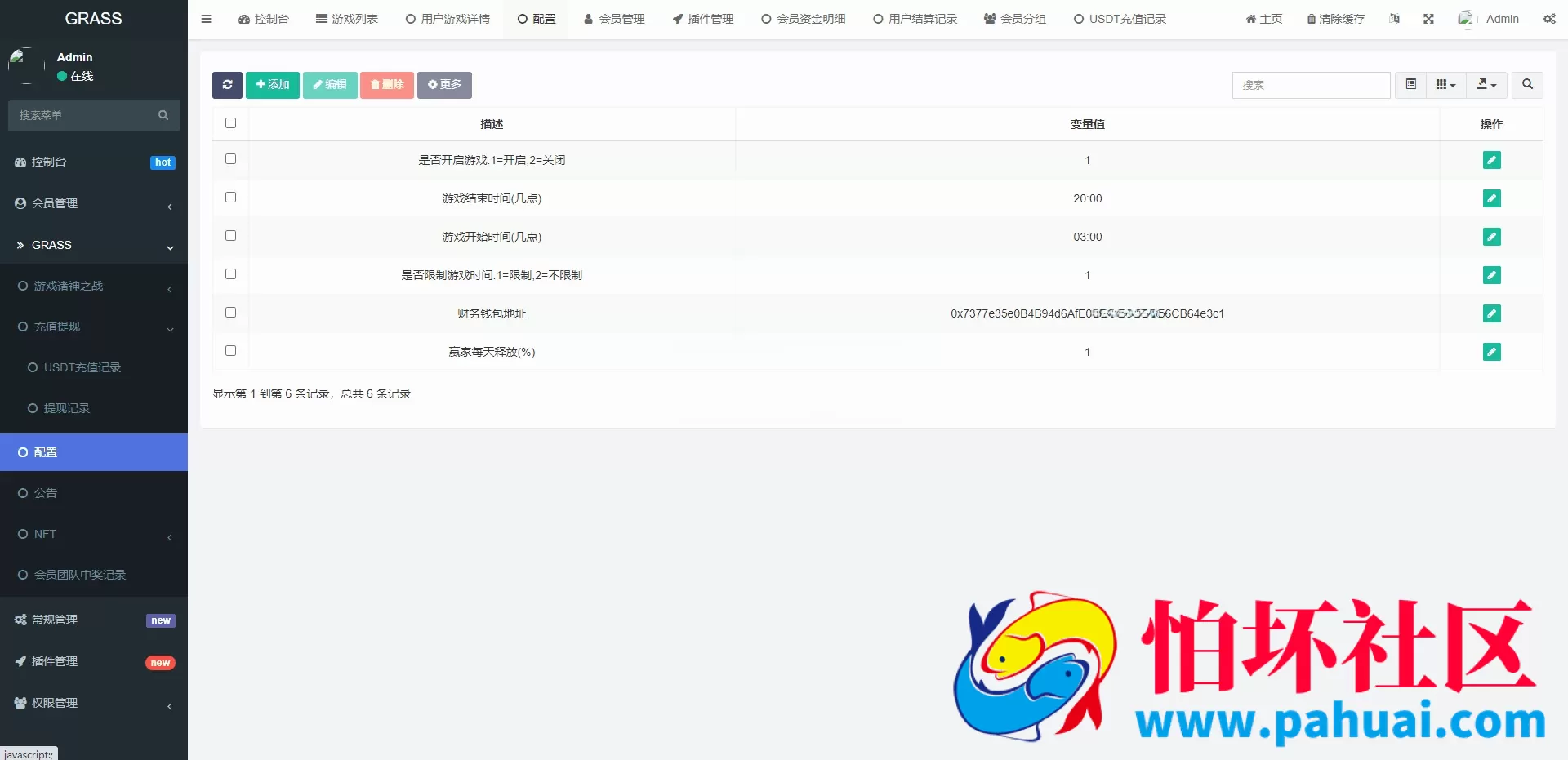Image resolution: width=1568 pixels, height=760 pixels.
Task: Click the refresh table button
Action: pyautogui.click(x=227, y=85)
